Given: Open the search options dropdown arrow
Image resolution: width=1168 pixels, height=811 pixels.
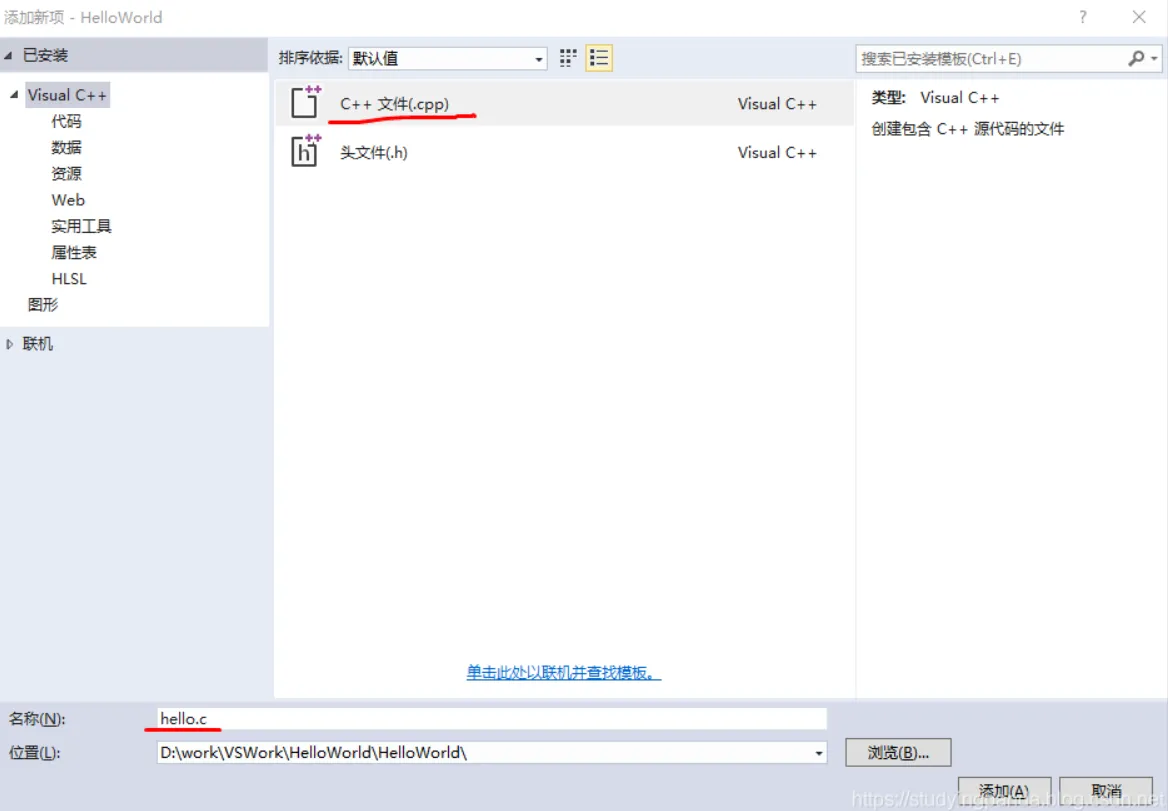Looking at the screenshot, I should (x=1154, y=58).
